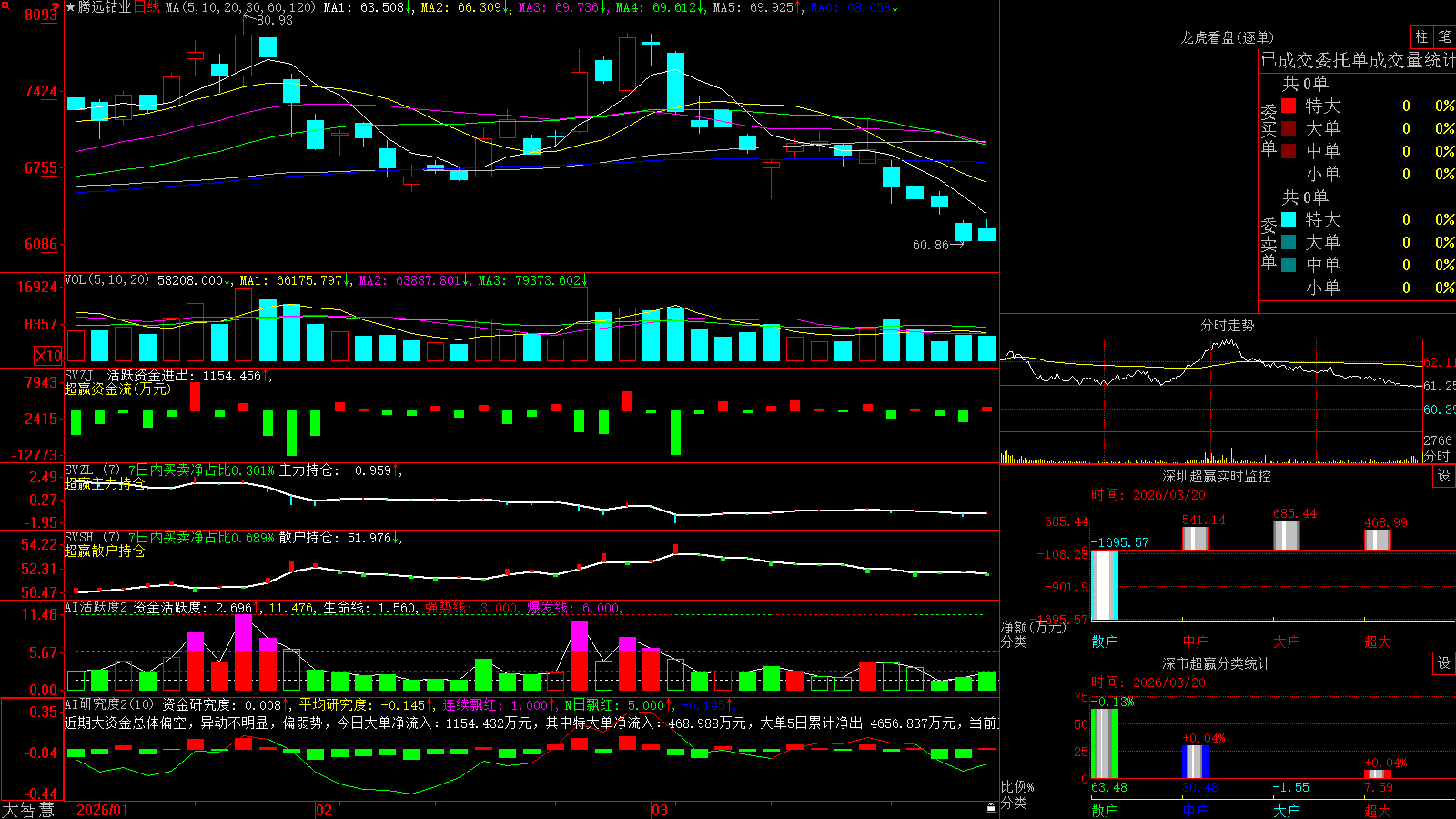The width and height of the screenshot is (1456, 819).
Task: Click the 超赢散户持仓 label
Action: point(105,551)
